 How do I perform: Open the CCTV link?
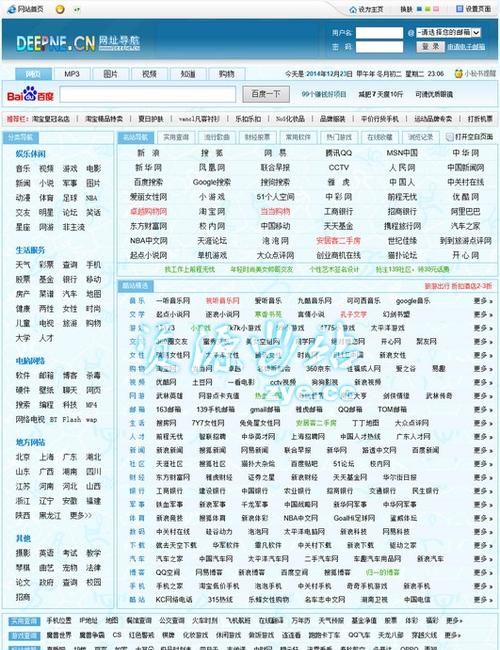(x=338, y=167)
